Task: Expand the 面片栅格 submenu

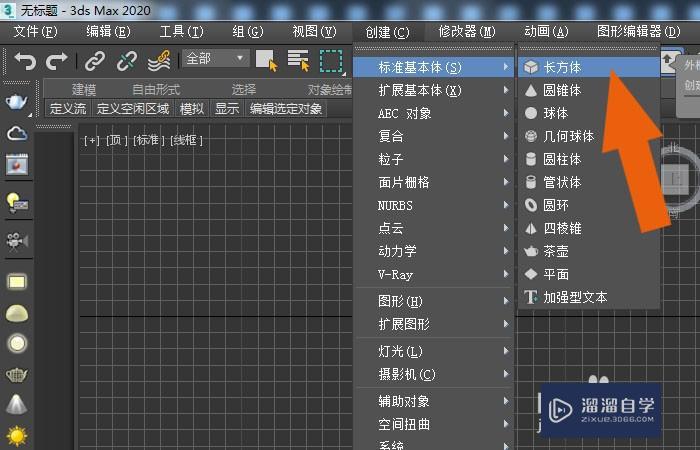Action: [x=433, y=182]
